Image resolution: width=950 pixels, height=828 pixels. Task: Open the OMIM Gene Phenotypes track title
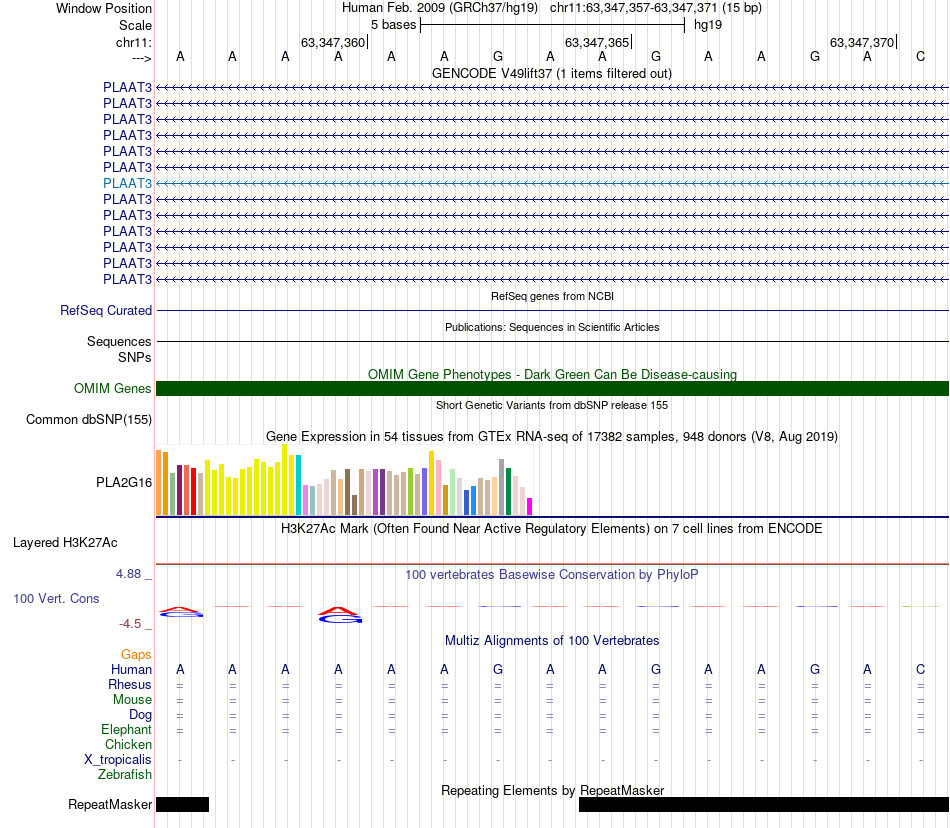pos(552,374)
